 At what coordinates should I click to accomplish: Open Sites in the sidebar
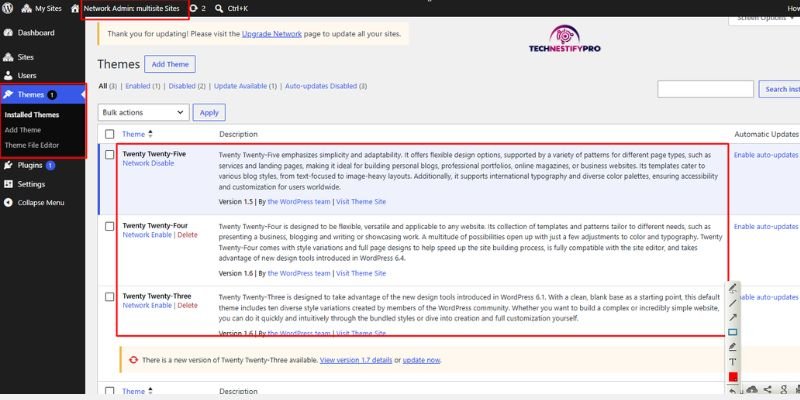(26, 57)
